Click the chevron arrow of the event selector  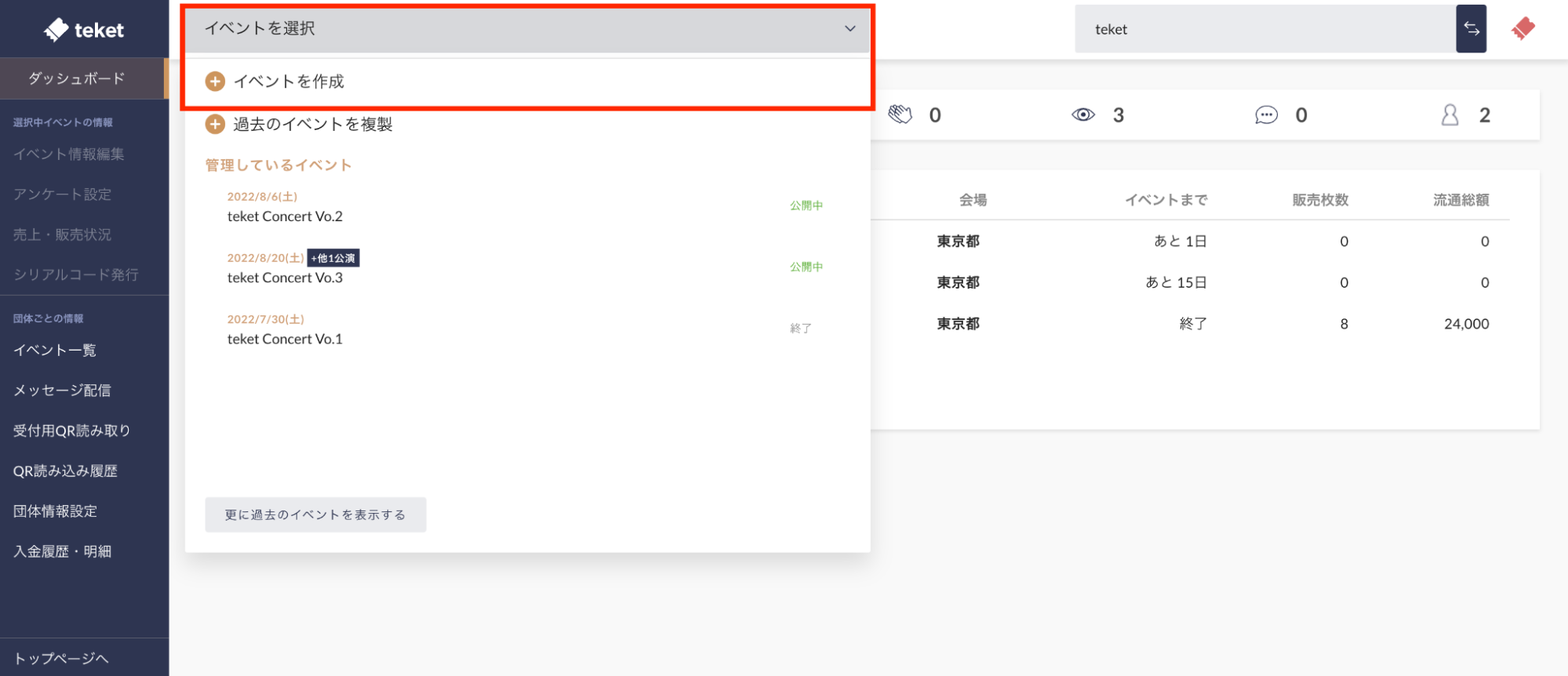[x=849, y=29]
